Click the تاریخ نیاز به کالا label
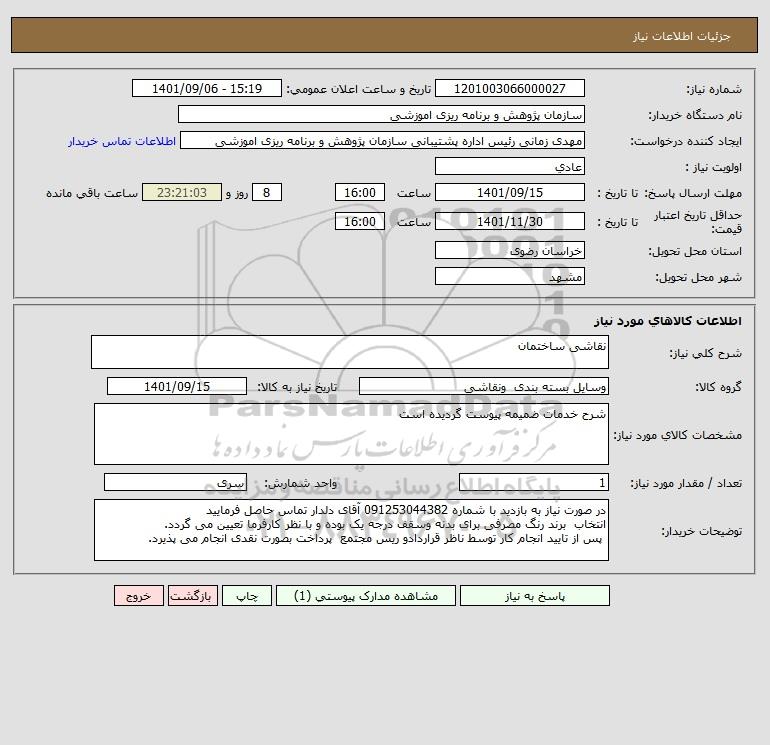Screen dimensions: 770x745 [x=298, y=387]
